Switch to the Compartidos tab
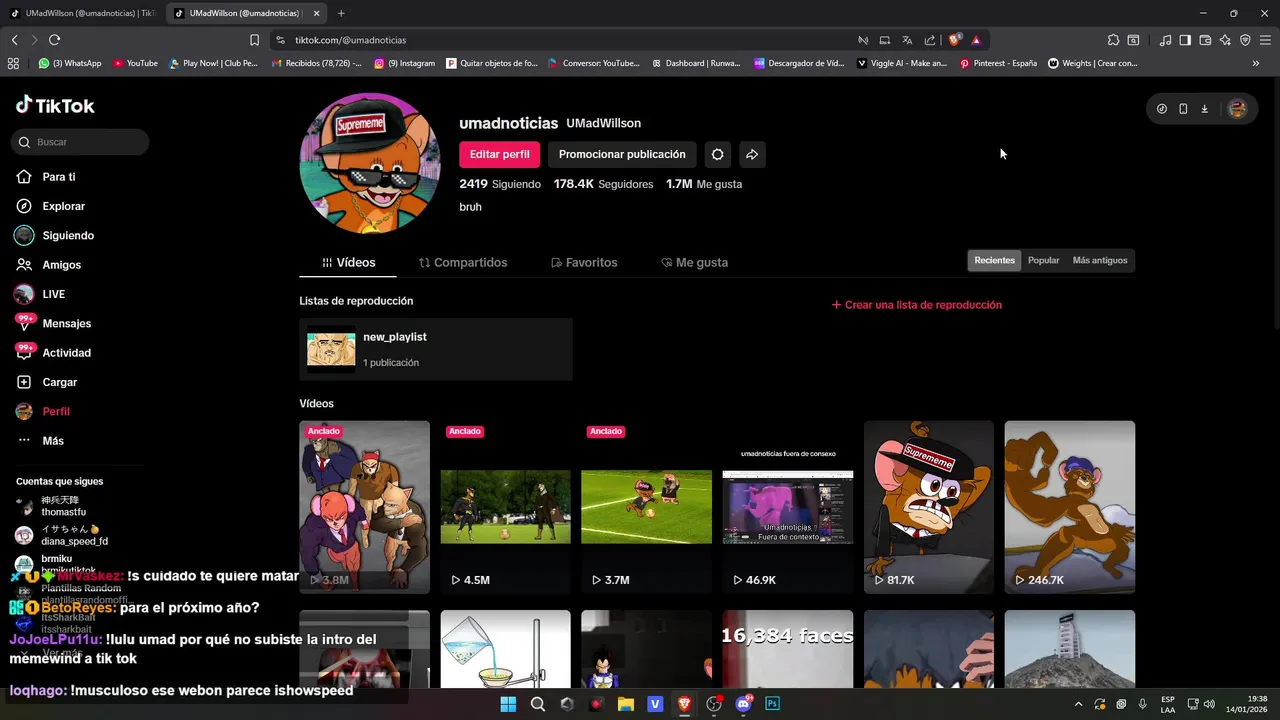Screen dimensions: 1280x720 463,262
